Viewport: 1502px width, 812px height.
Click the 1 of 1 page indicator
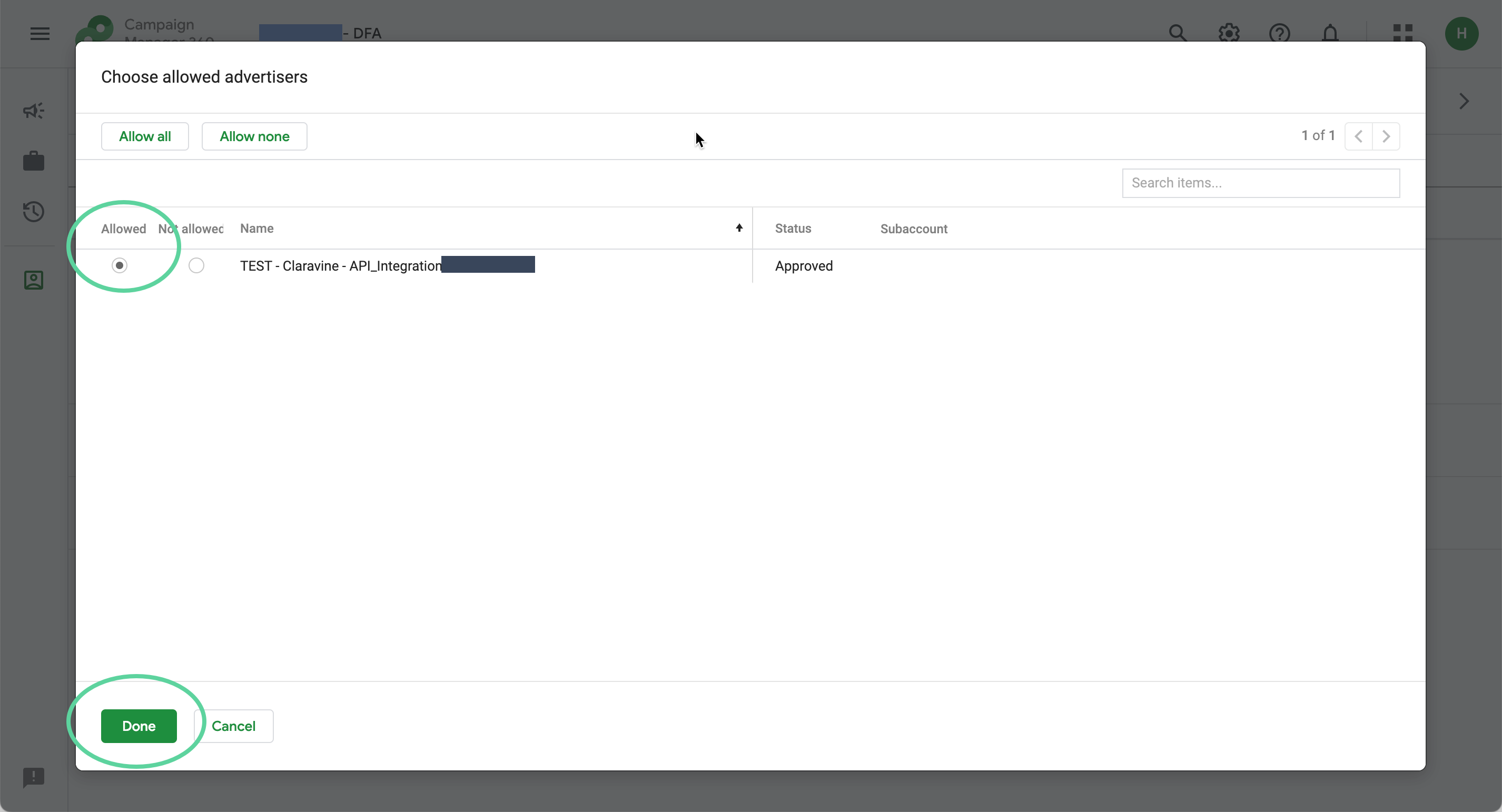coord(1318,135)
